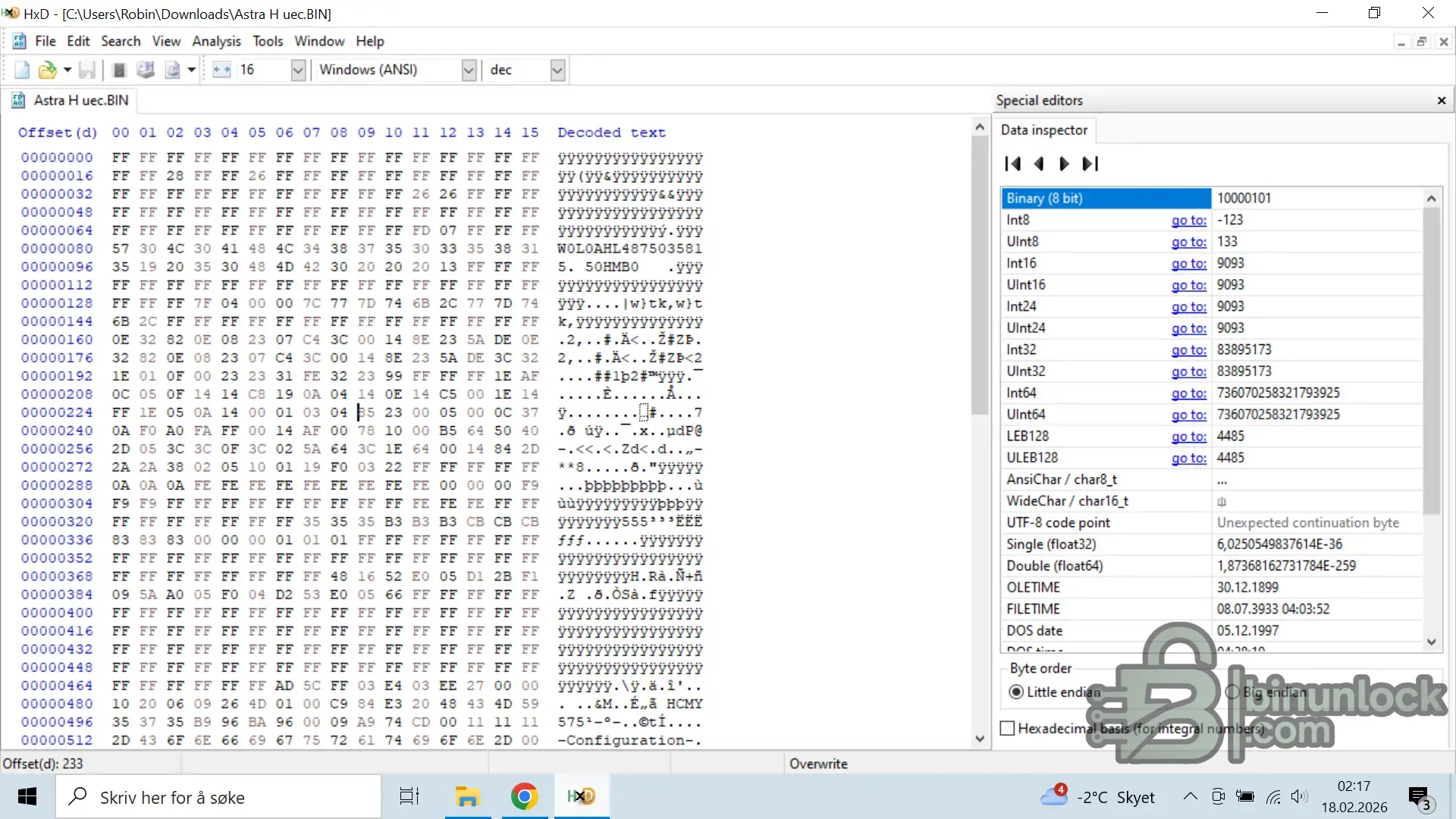Minimize the inner document window
This screenshot has width=1456, height=819.
(1401, 42)
